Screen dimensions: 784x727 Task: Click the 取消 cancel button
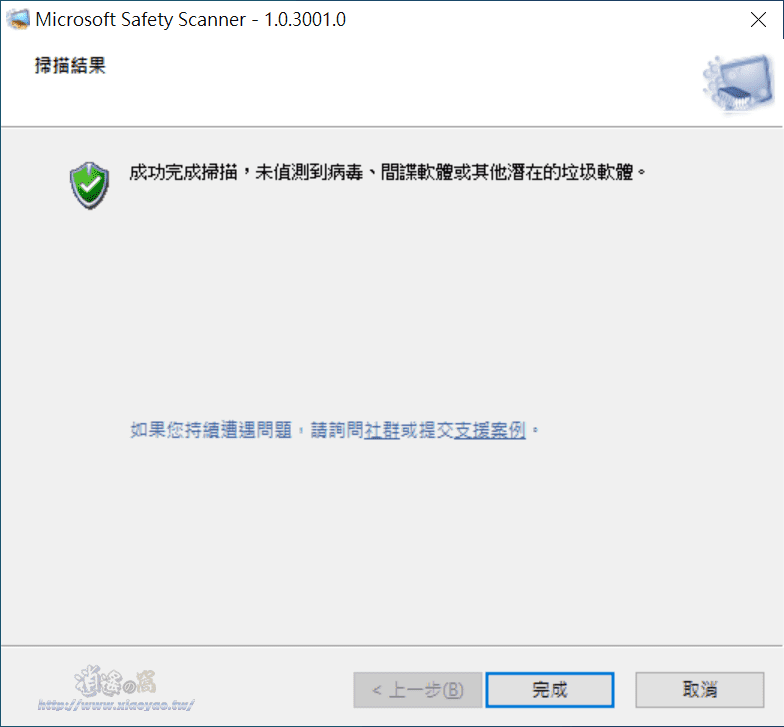tap(700, 690)
